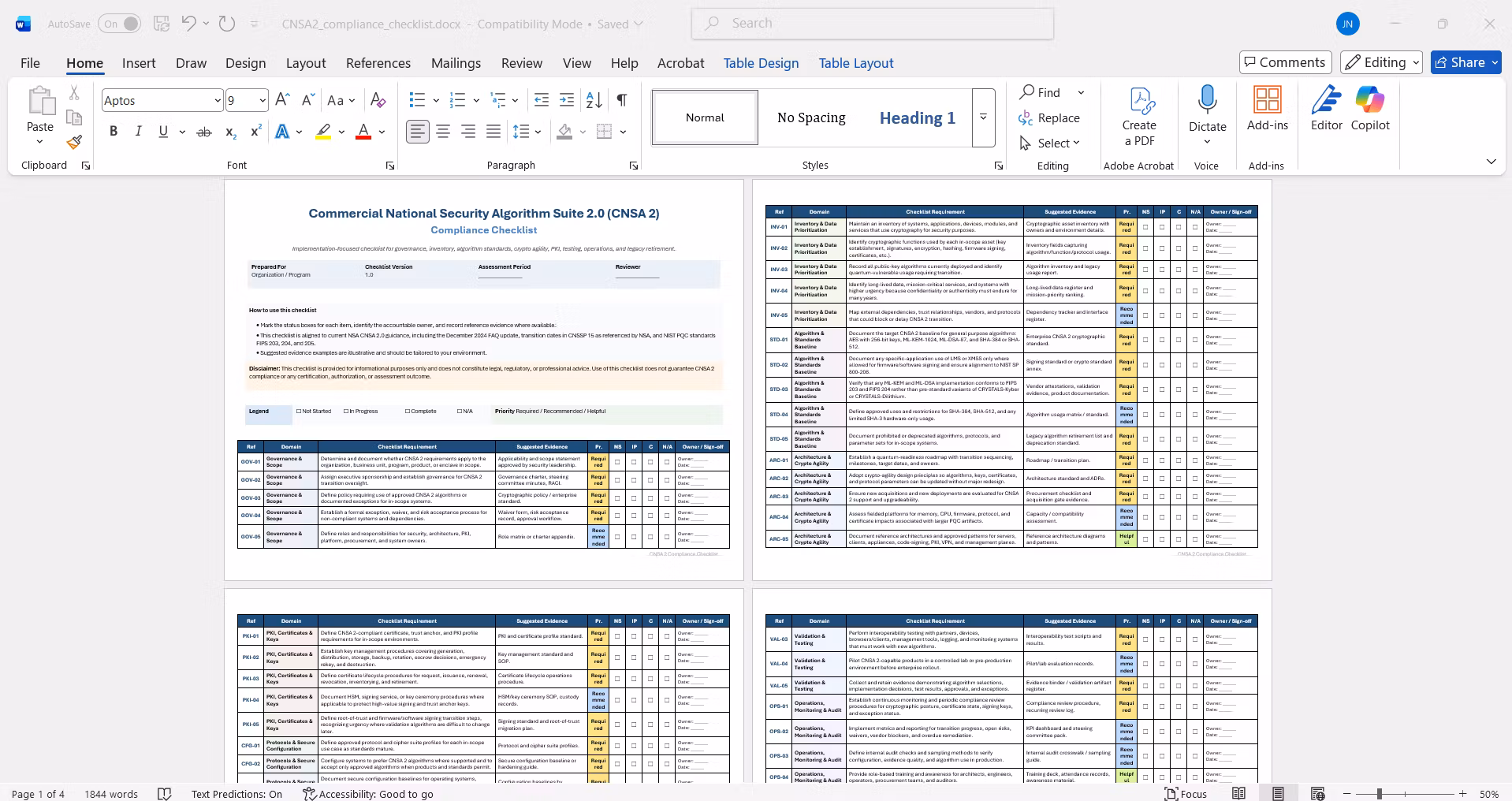Expand the Aptos font name dropdown

[218, 100]
